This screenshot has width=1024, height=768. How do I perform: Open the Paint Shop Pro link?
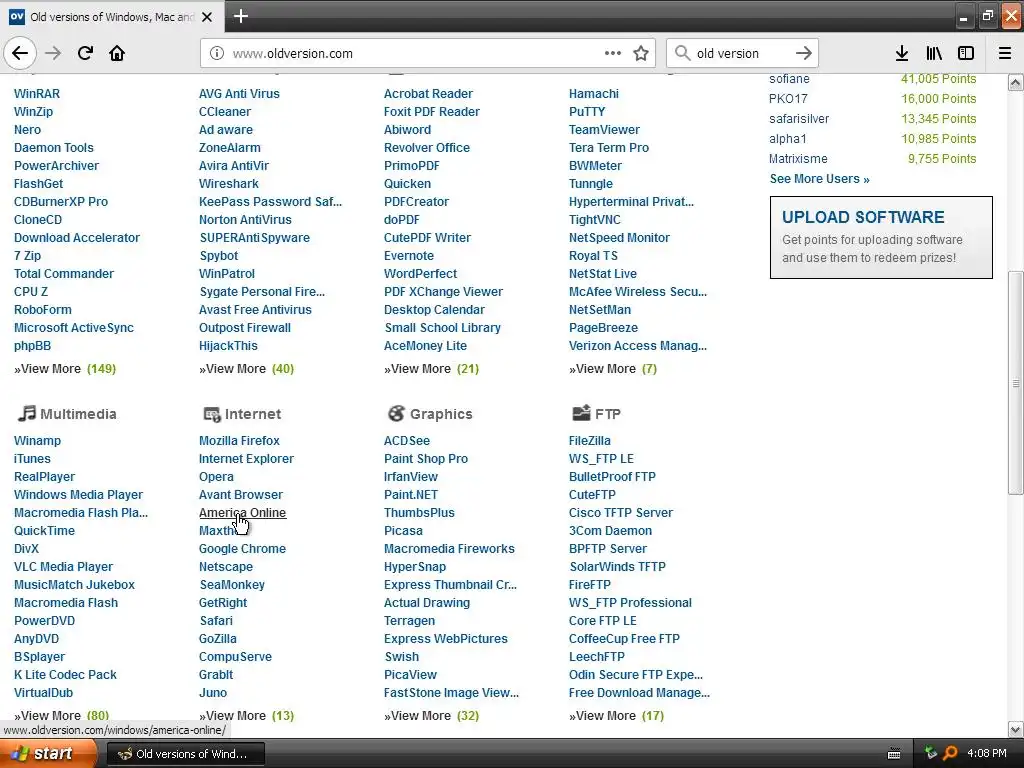(426, 459)
